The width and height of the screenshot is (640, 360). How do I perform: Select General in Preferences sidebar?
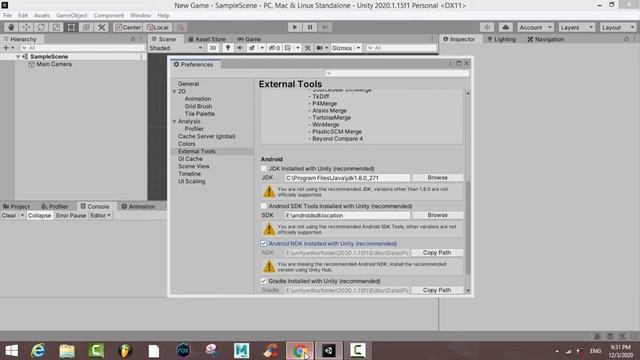pyautogui.click(x=188, y=84)
